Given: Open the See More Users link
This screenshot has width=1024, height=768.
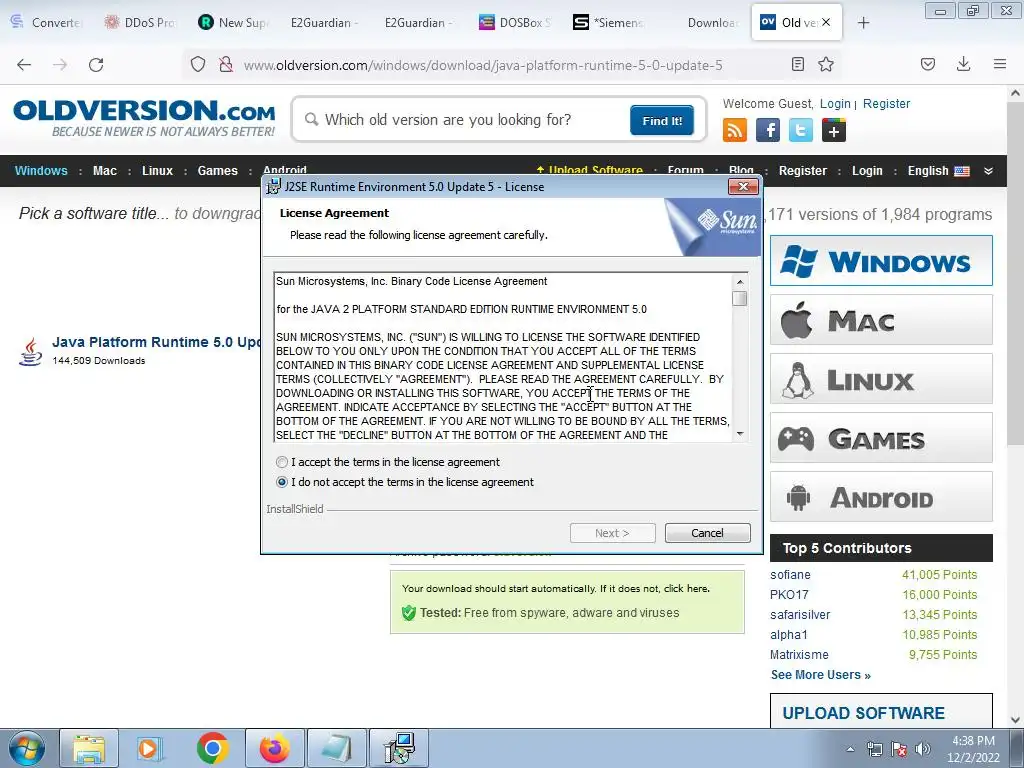Looking at the screenshot, I should (x=820, y=675).
